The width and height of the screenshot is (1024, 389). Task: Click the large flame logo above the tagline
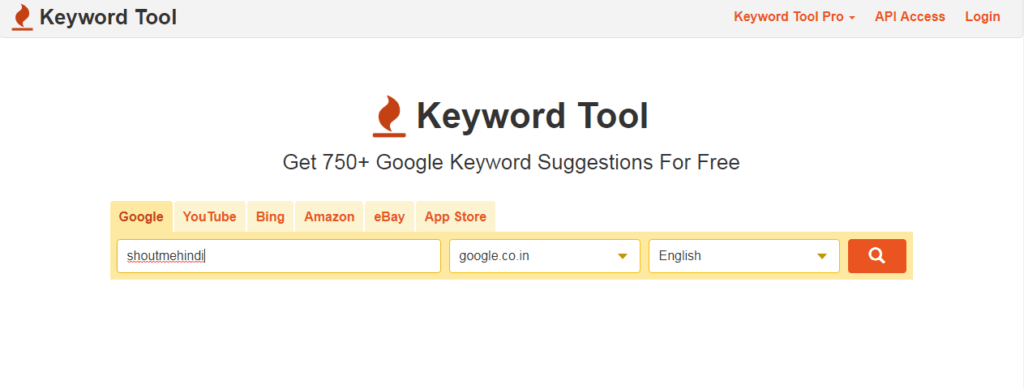pos(389,116)
